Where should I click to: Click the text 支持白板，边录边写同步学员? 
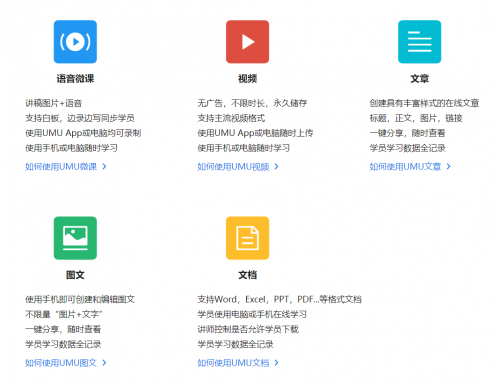[x=80, y=118]
